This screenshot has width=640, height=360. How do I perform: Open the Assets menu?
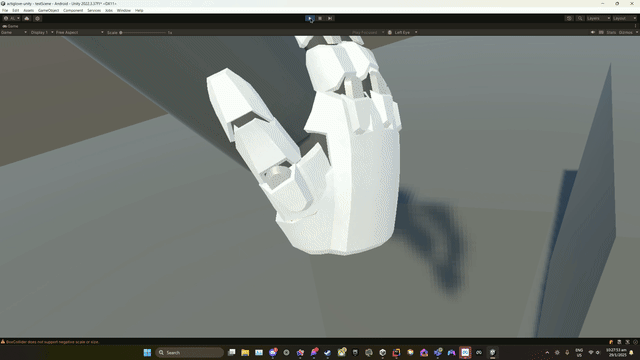(x=29, y=10)
